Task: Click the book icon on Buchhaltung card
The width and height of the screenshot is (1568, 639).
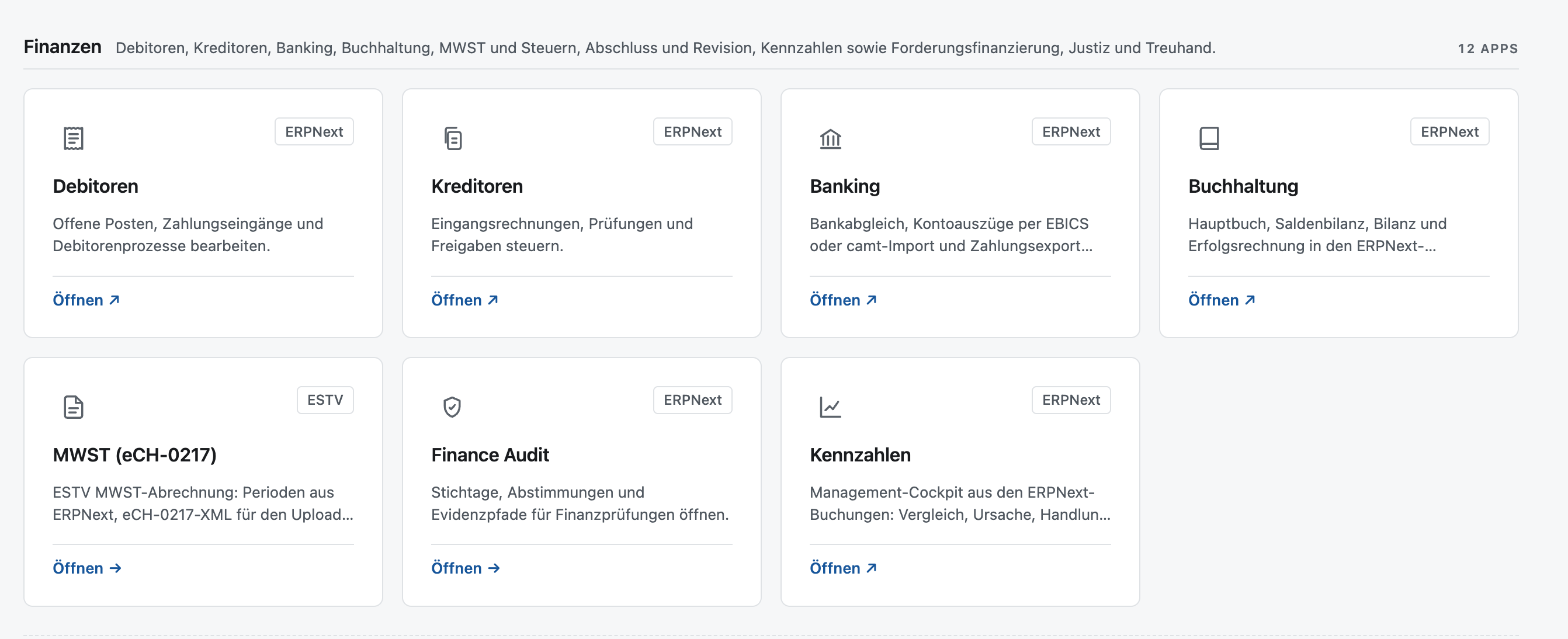Action: [x=1209, y=138]
